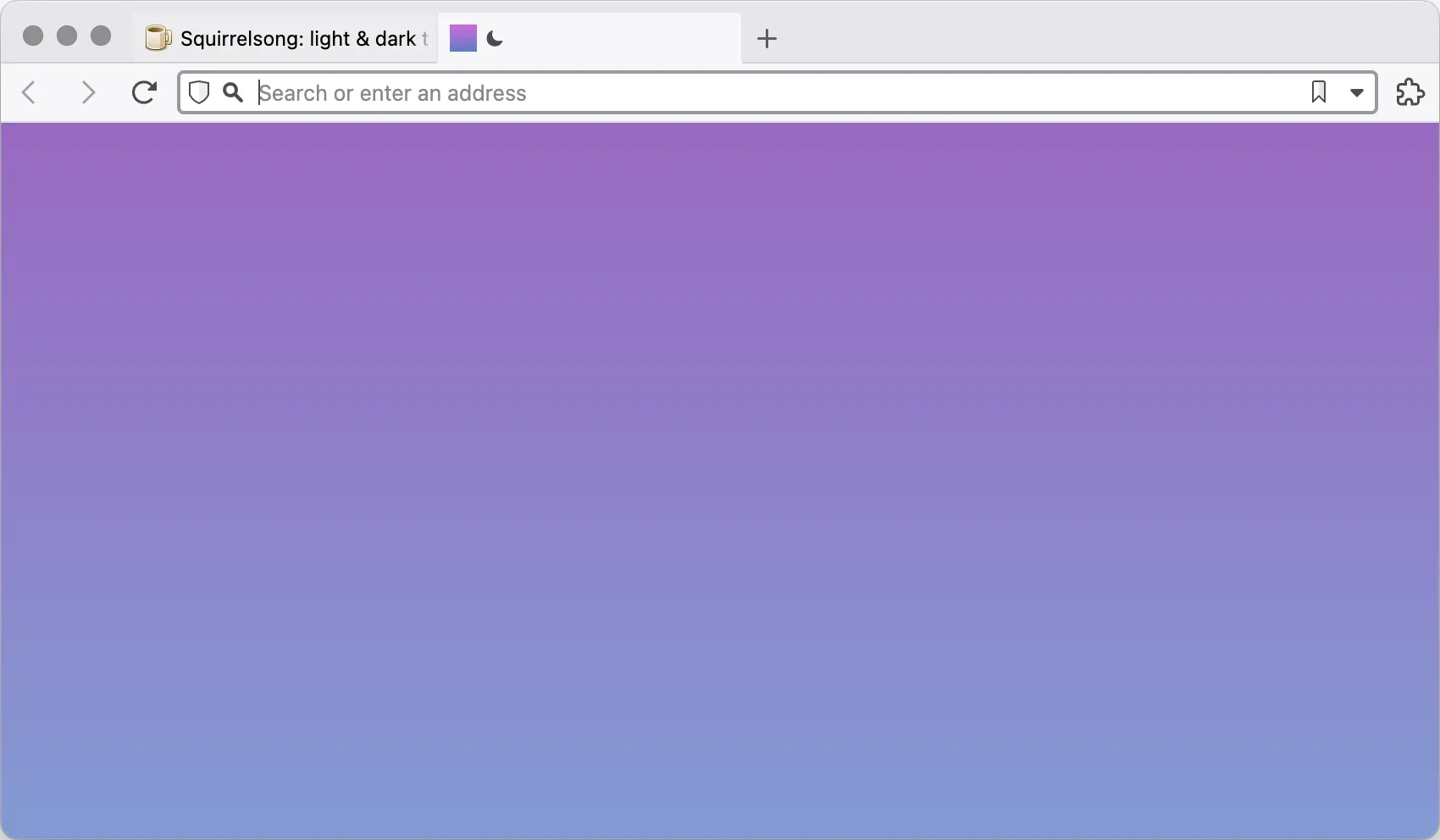Click the forward navigation arrow
This screenshot has width=1440, height=840.
[88, 92]
